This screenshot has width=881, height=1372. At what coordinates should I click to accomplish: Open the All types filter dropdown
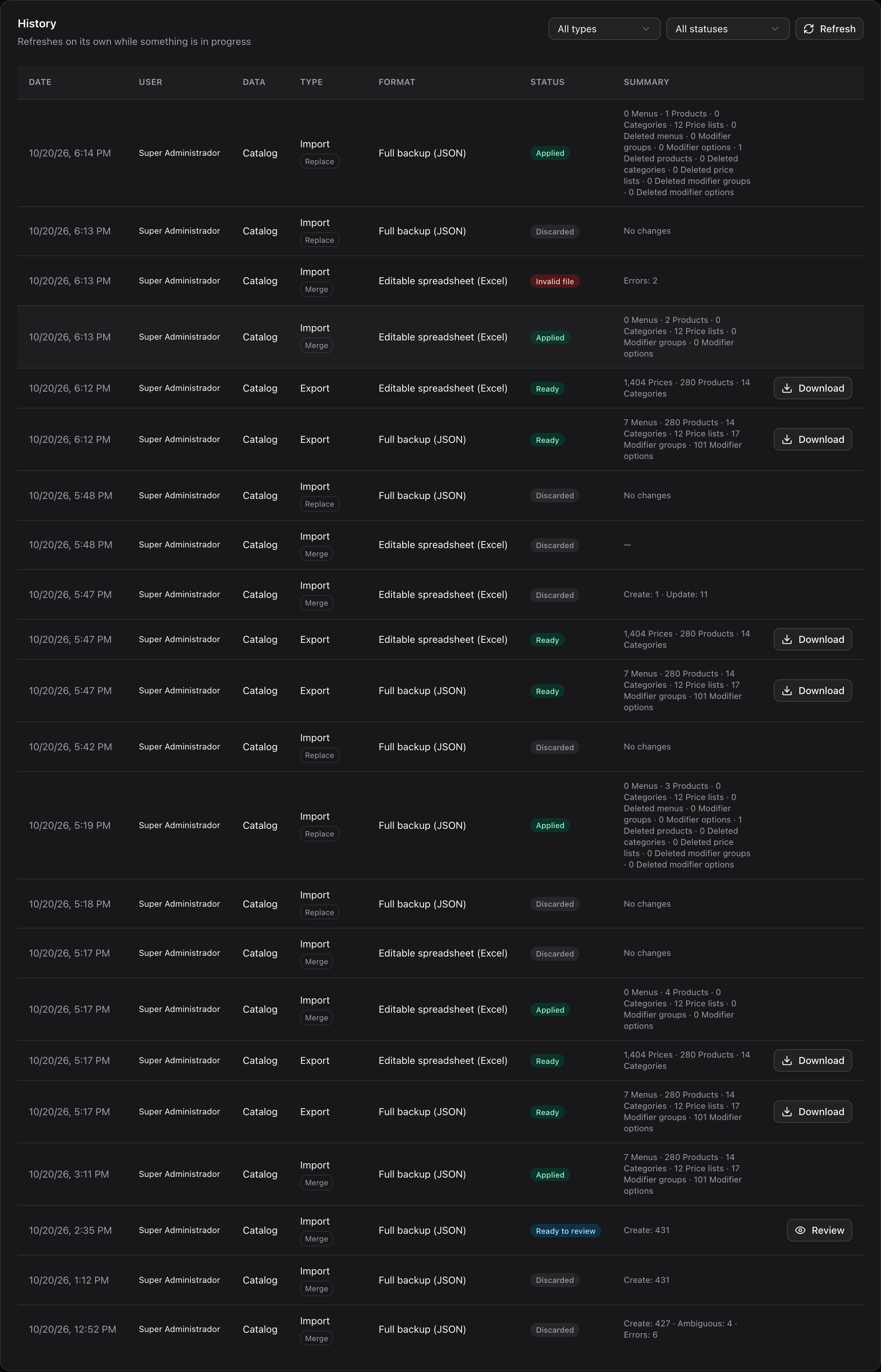point(604,29)
